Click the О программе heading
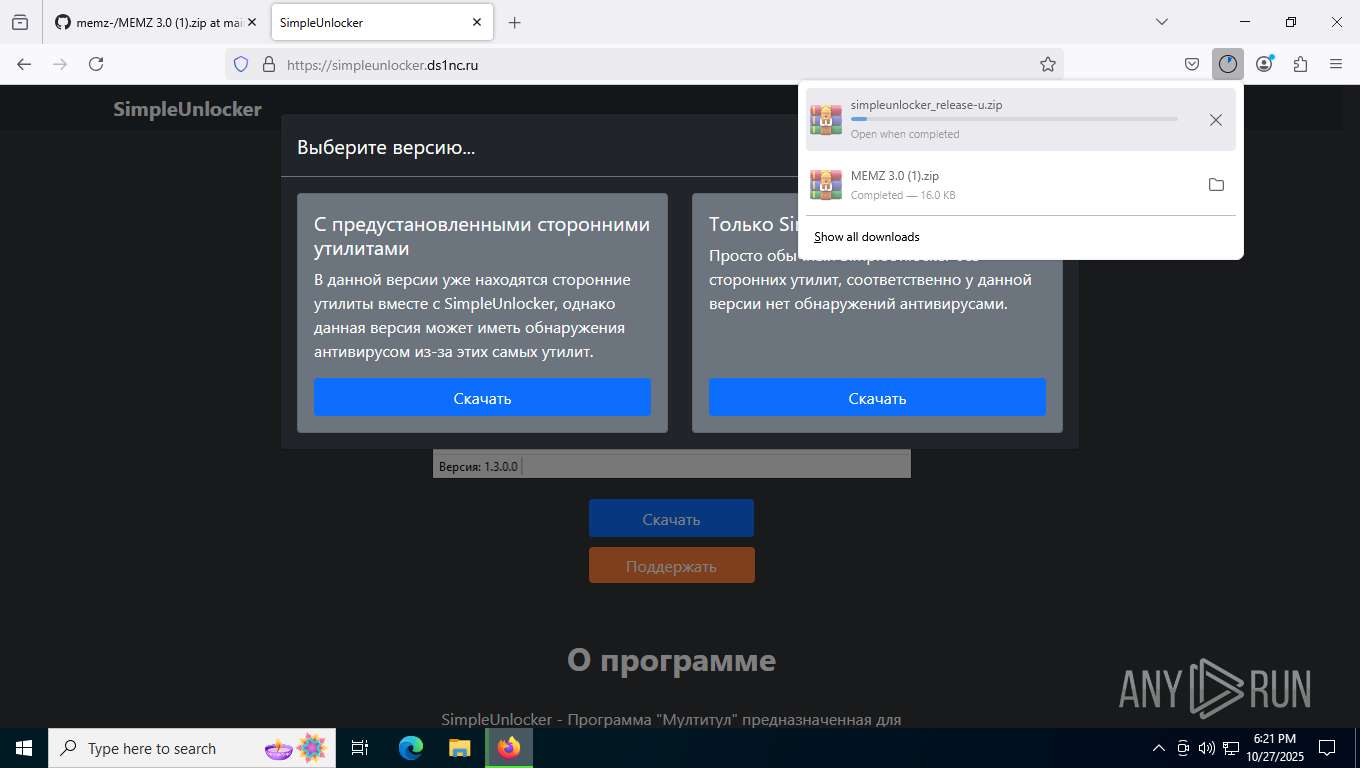The width and height of the screenshot is (1360, 768). [x=671, y=660]
